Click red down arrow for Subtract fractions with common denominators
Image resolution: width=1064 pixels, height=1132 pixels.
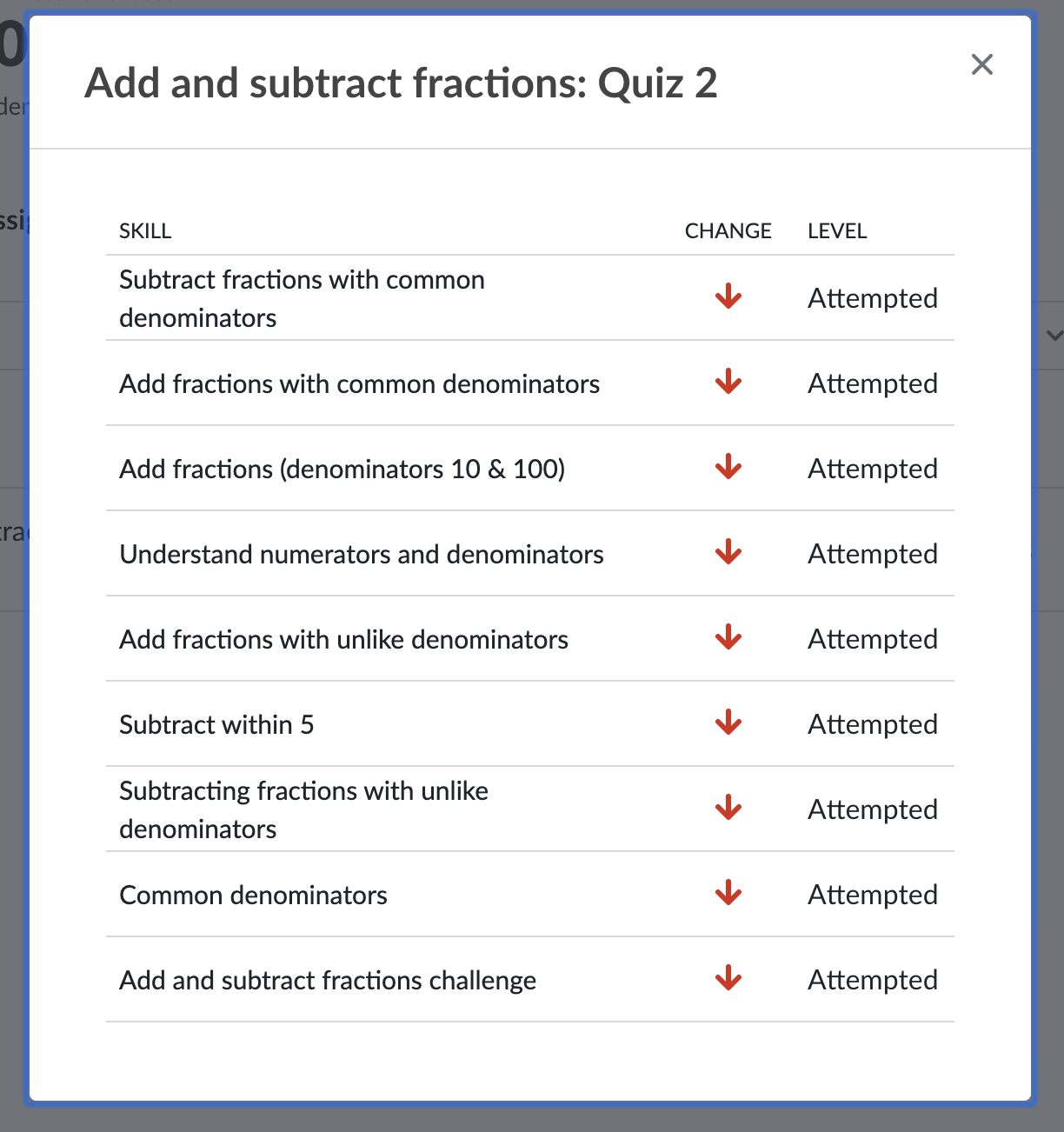coord(728,297)
